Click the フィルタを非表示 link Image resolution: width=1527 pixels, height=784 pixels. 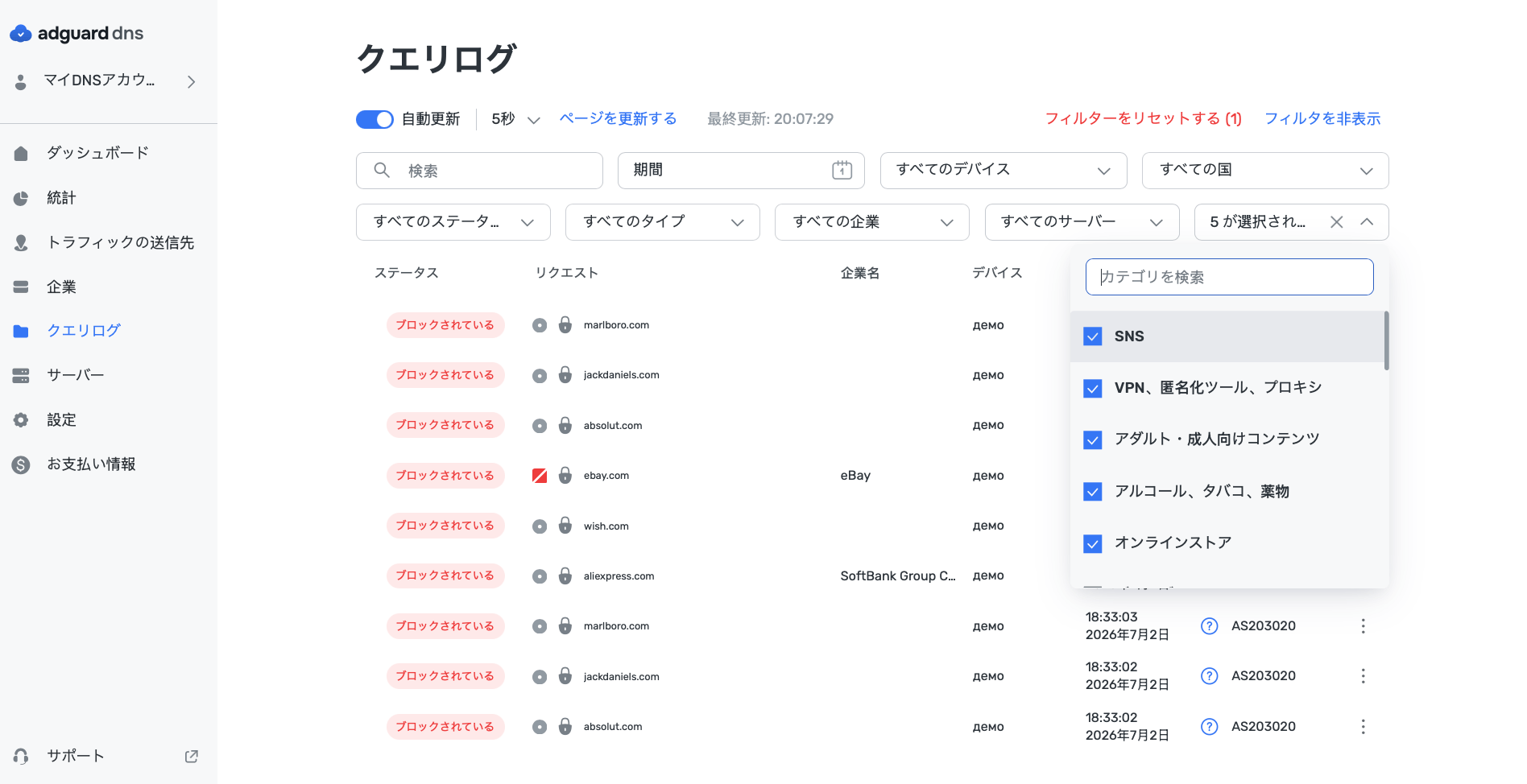click(1322, 118)
